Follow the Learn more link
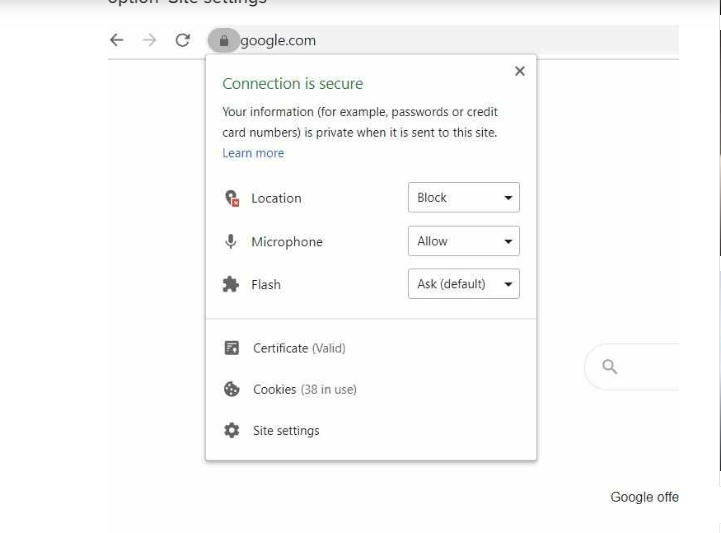The width and height of the screenshot is (721, 533). [253, 153]
